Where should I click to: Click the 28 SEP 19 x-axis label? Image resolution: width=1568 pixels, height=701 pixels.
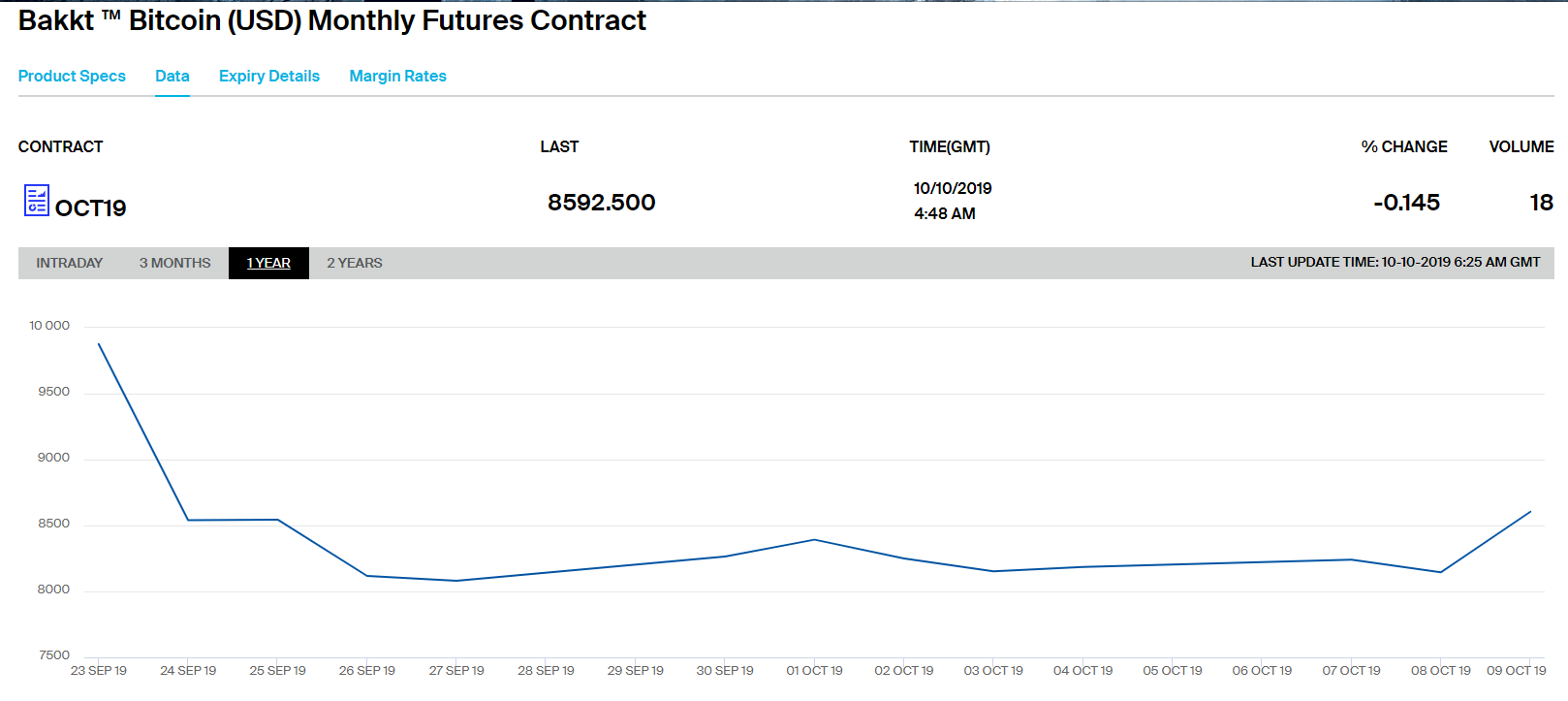(x=547, y=671)
